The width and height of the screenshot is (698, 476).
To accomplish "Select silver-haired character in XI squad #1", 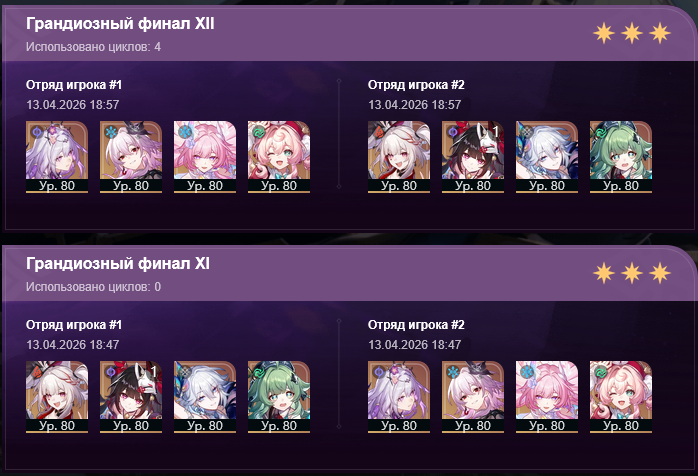I will (205, 396).
